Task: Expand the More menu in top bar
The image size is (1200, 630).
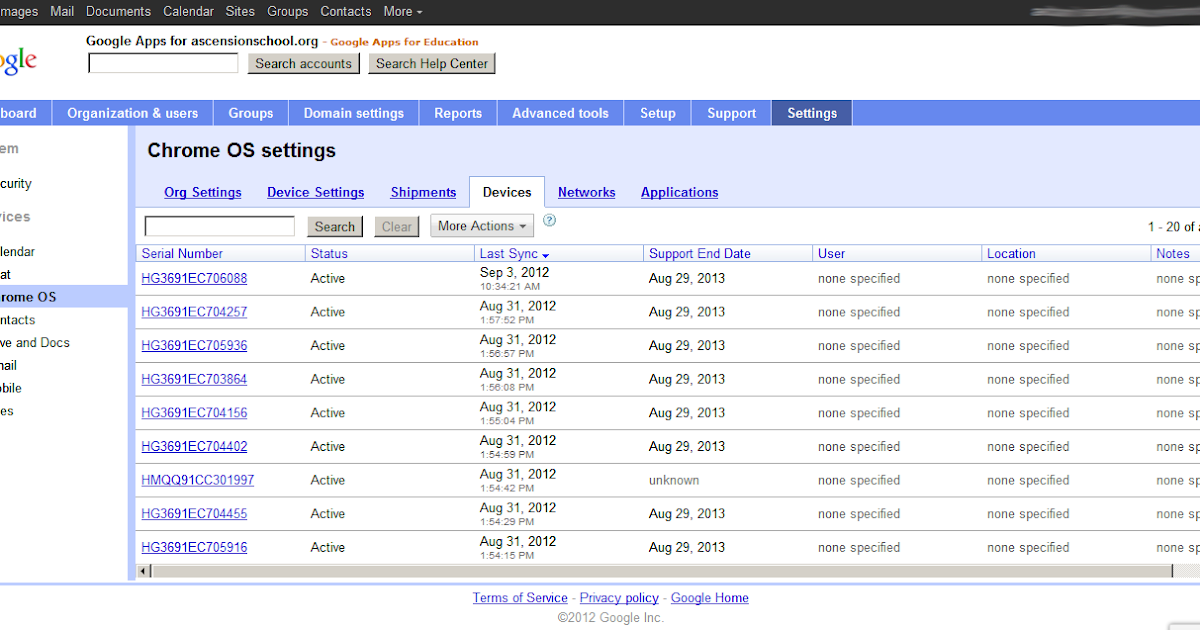Action: 402,11
